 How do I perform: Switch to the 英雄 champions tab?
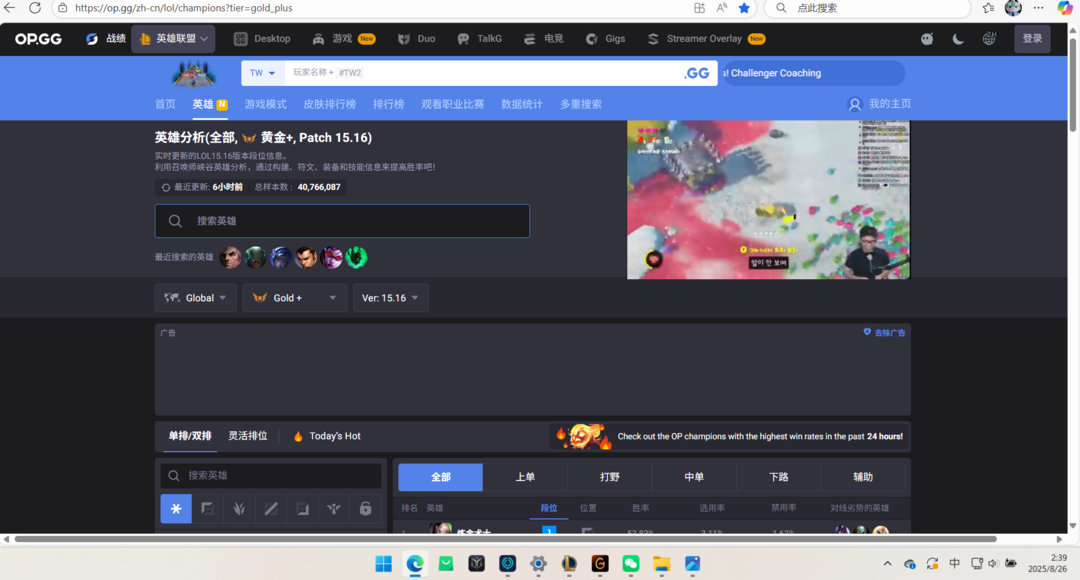[209, 105]
